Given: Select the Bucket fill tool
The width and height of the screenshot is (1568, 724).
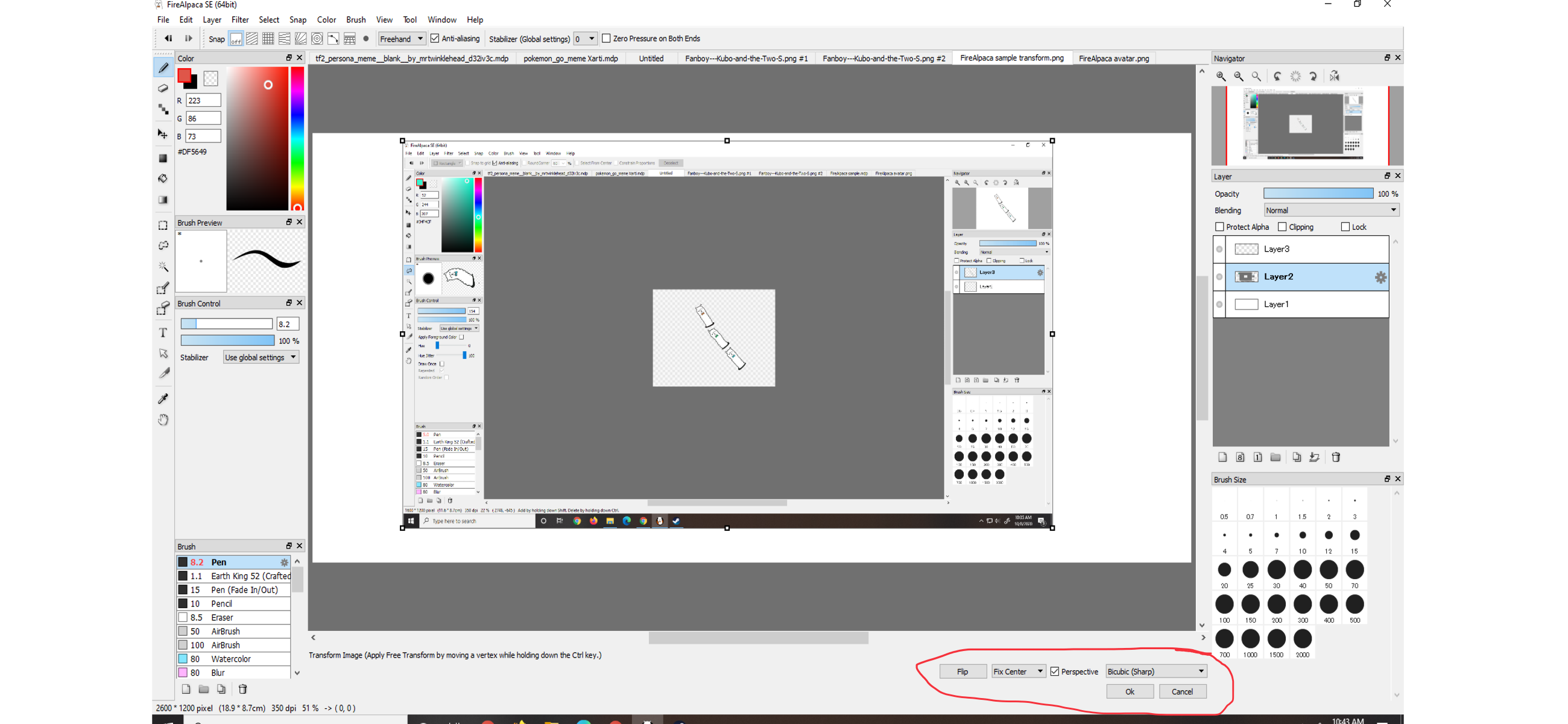Looking at the screenshot, I should 162,179.
